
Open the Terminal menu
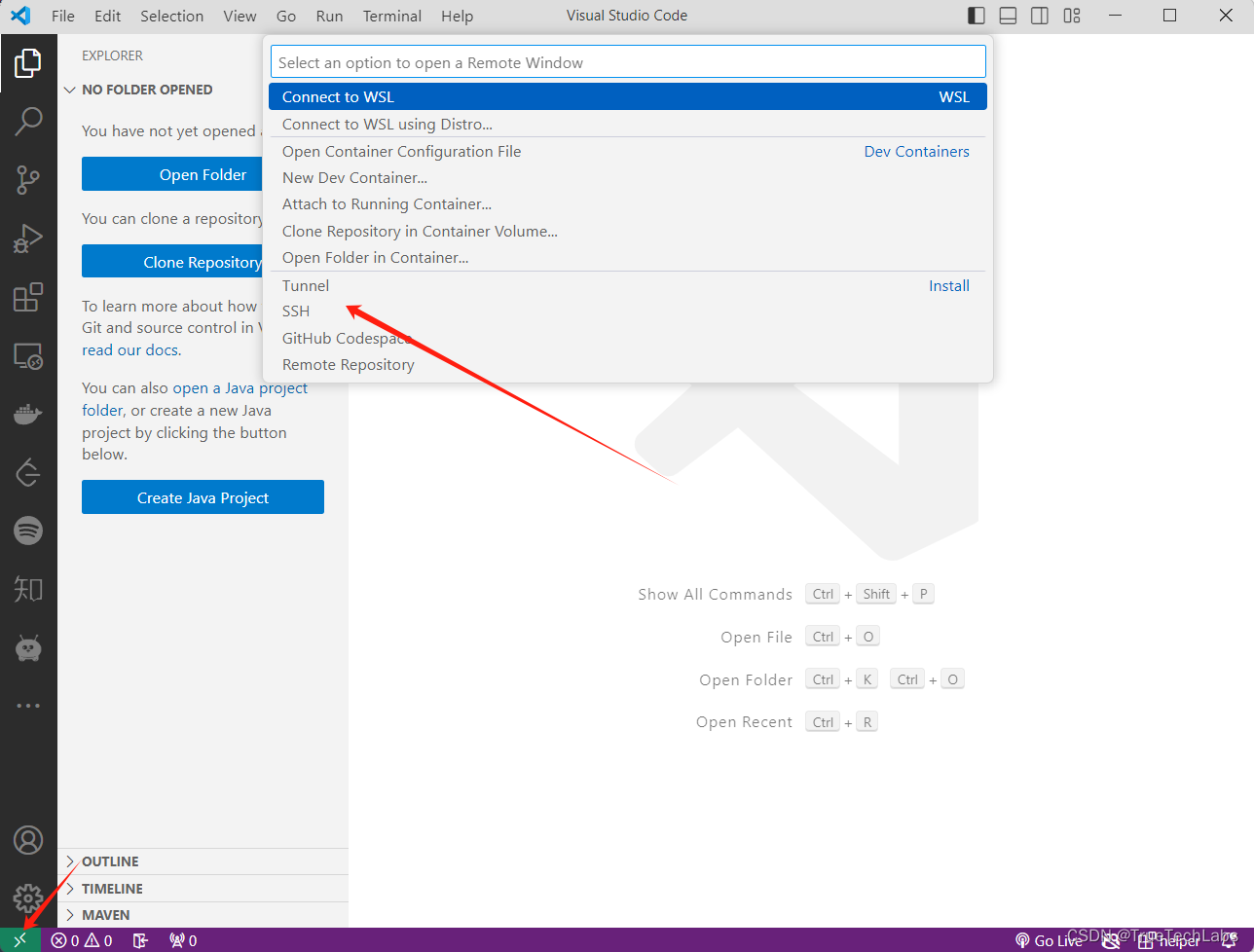pyautogui.click(x=392, y=16)
